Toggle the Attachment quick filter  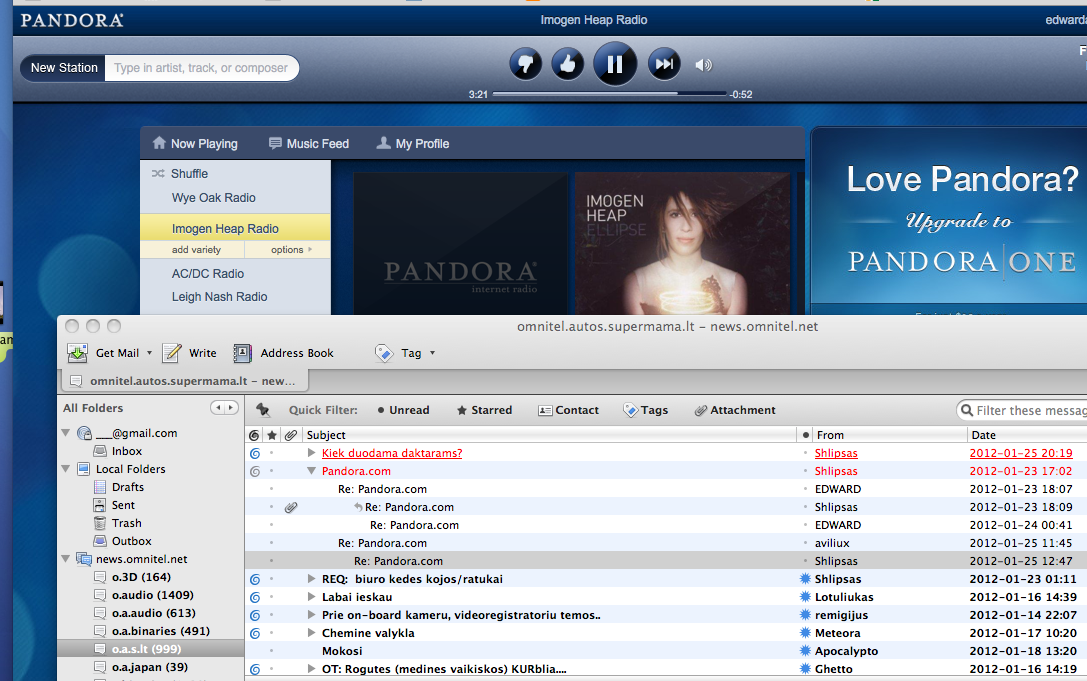point(735,410)
